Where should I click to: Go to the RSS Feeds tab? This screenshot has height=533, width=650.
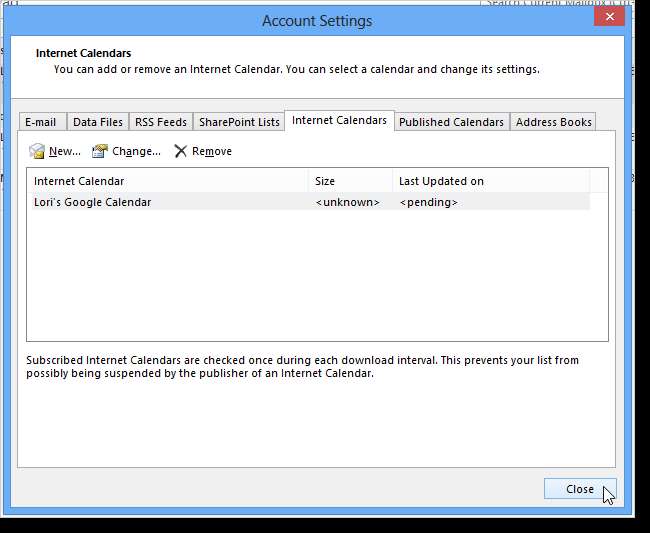pos(160,122)
